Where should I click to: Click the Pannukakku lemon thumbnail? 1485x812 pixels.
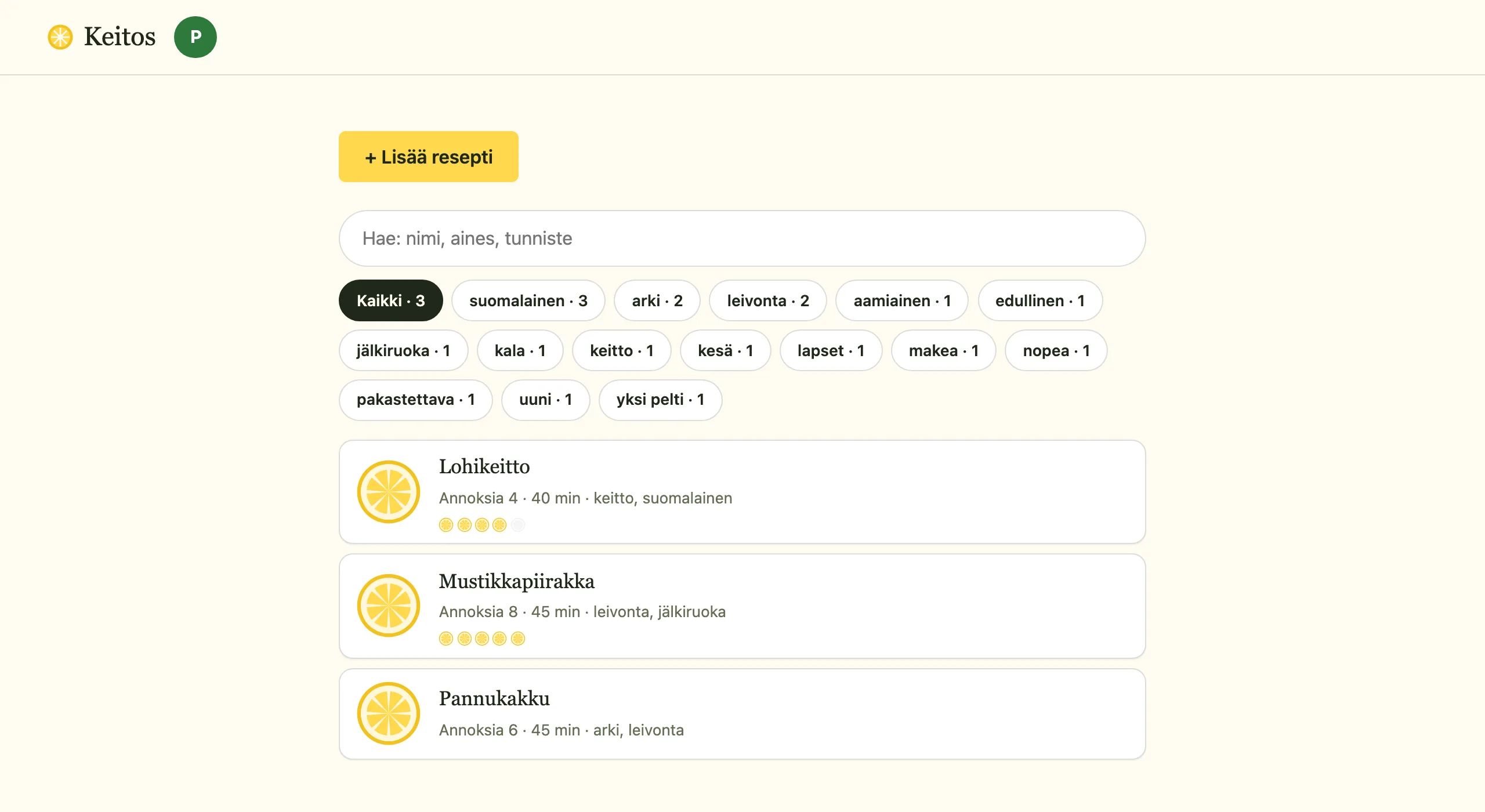tap(389, 713)
